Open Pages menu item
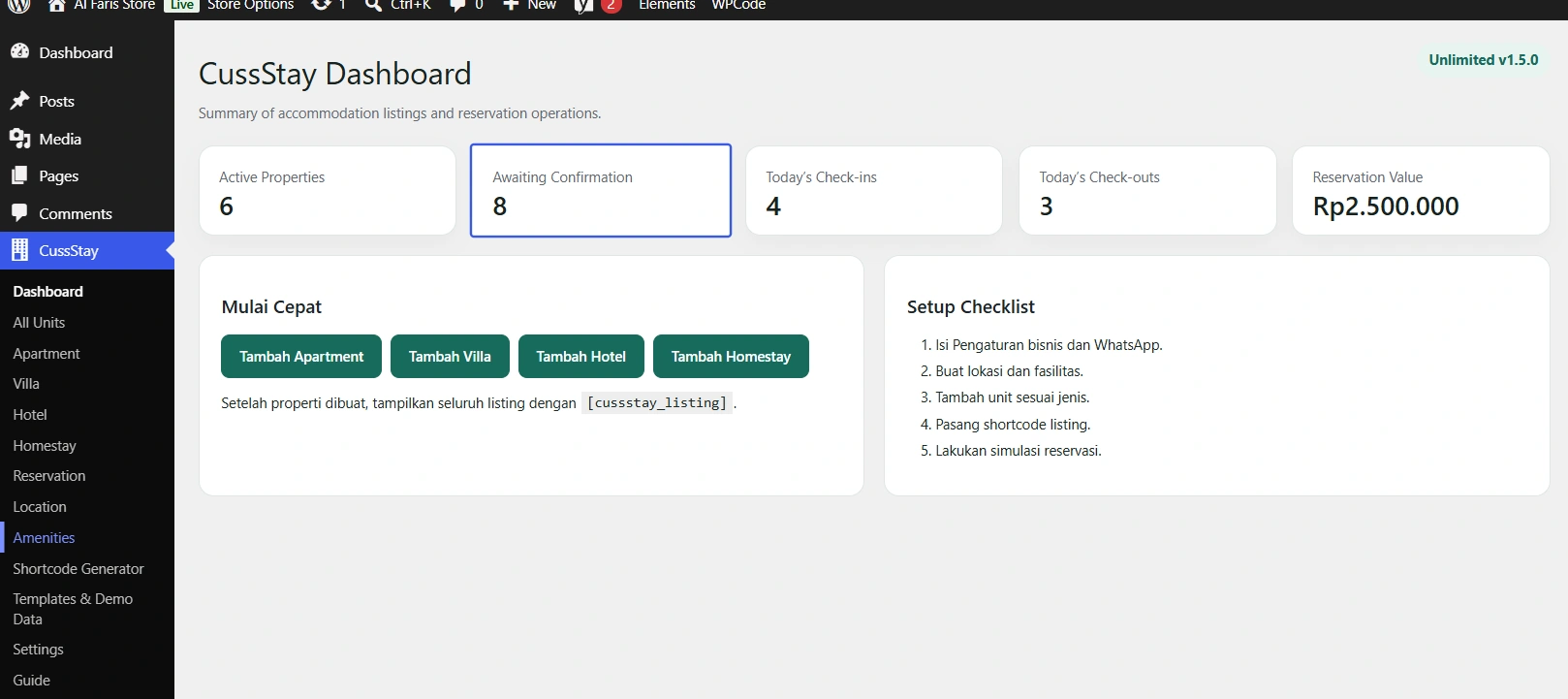 87,176
